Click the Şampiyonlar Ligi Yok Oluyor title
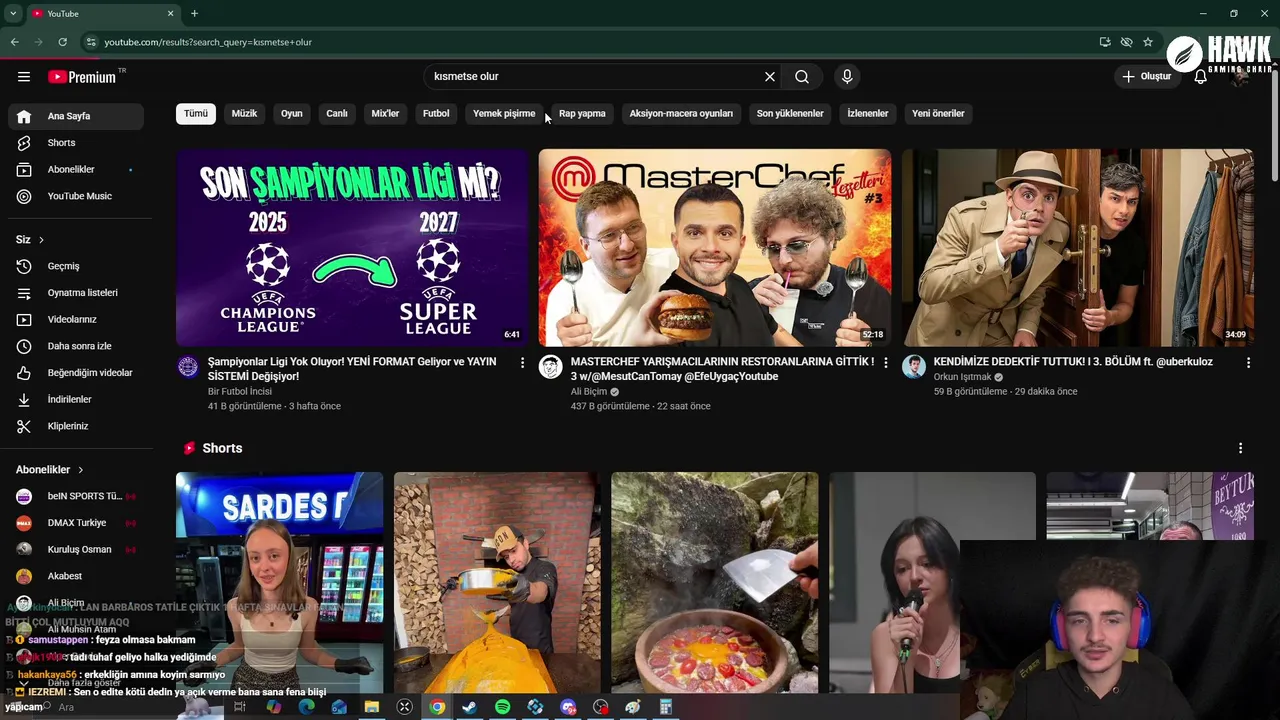The height and width of the screenshot is (720, 1280). [x=352, y=369]
